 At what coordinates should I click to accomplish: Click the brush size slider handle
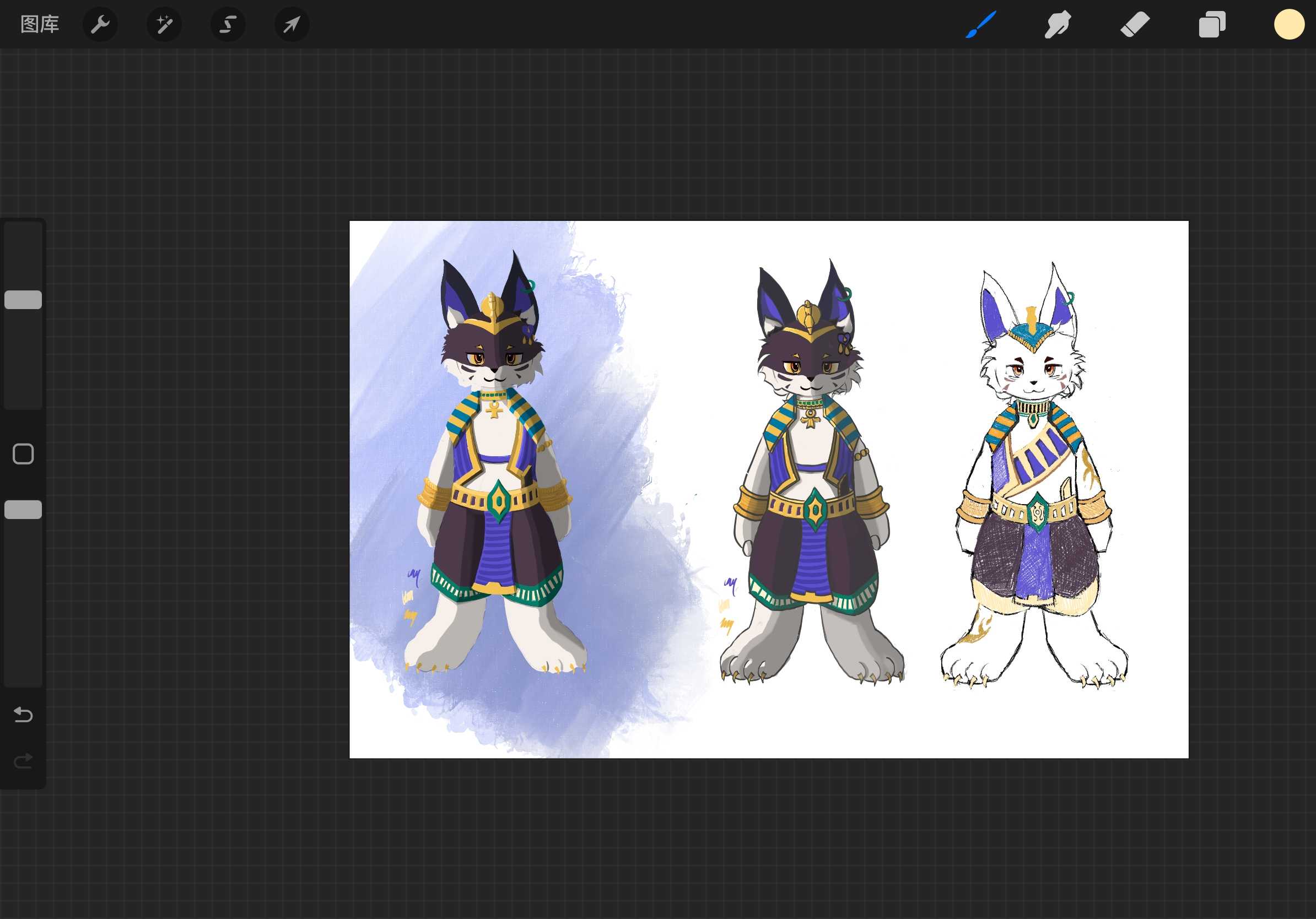(23, 300)
